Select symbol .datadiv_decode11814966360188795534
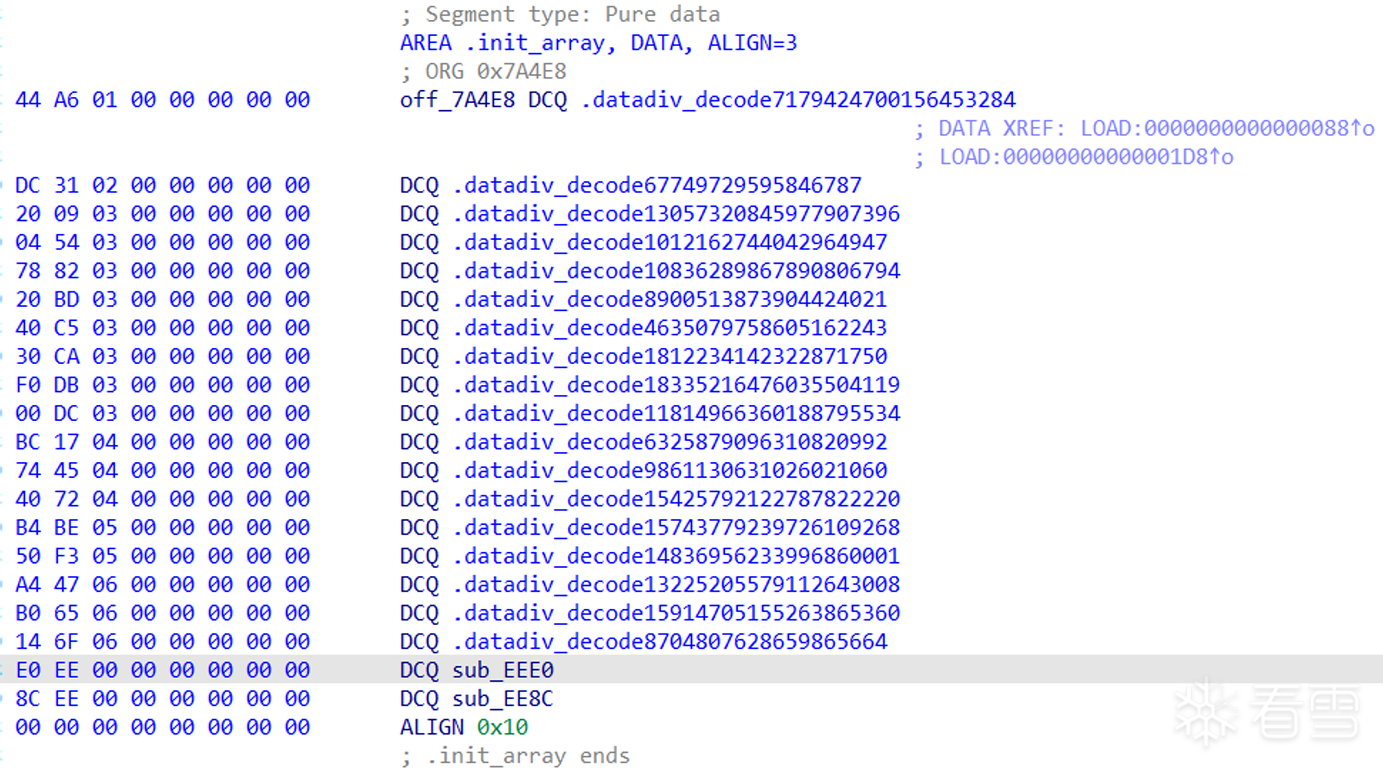Screen dimensions: 1383x773 point(676,414)
